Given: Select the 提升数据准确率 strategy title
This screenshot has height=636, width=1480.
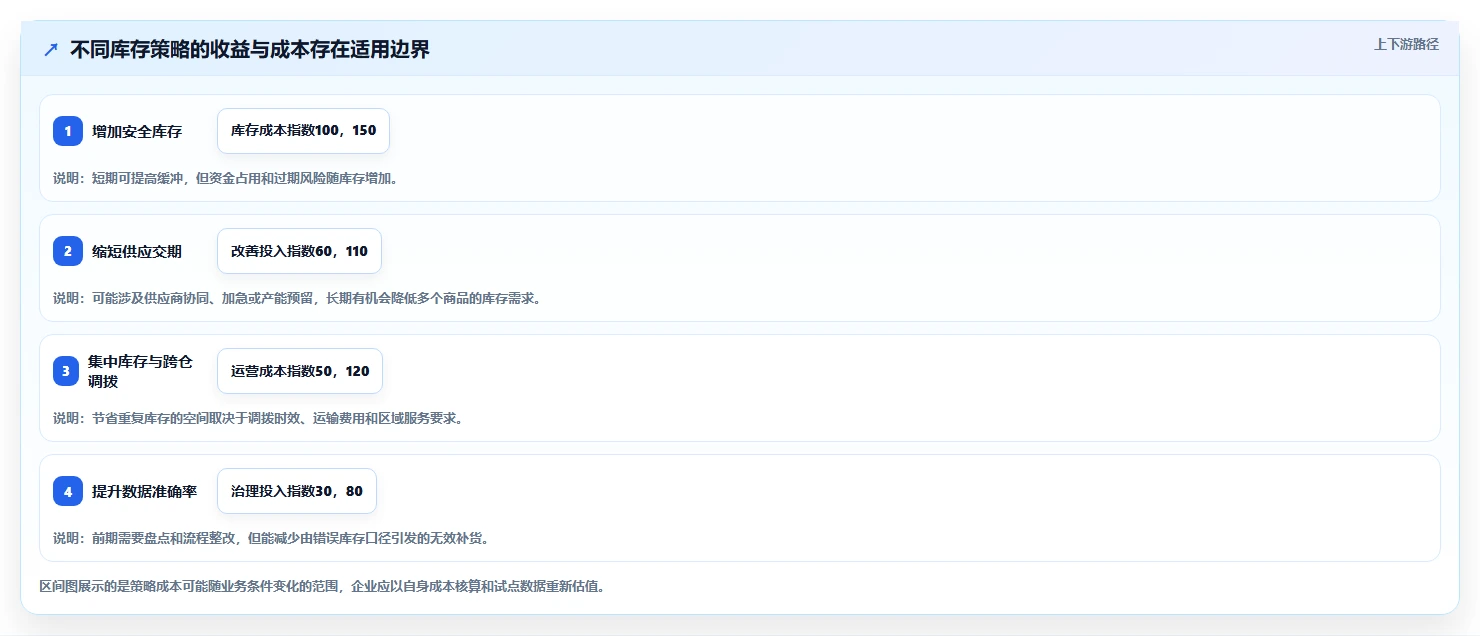Looking at the screenshot, I should click(144, 491).
